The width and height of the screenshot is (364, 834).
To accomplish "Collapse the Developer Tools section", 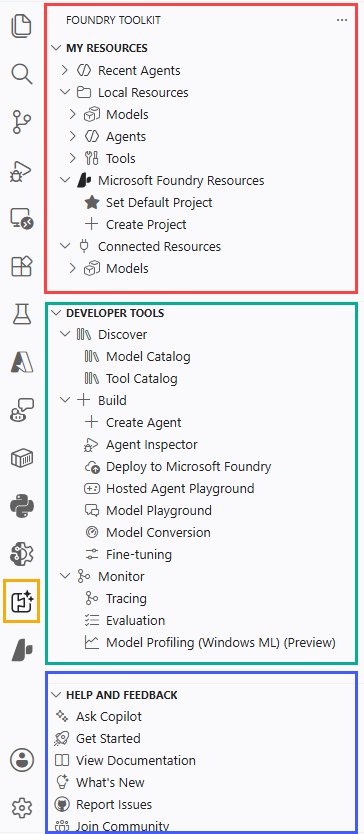I will [56, 313].
